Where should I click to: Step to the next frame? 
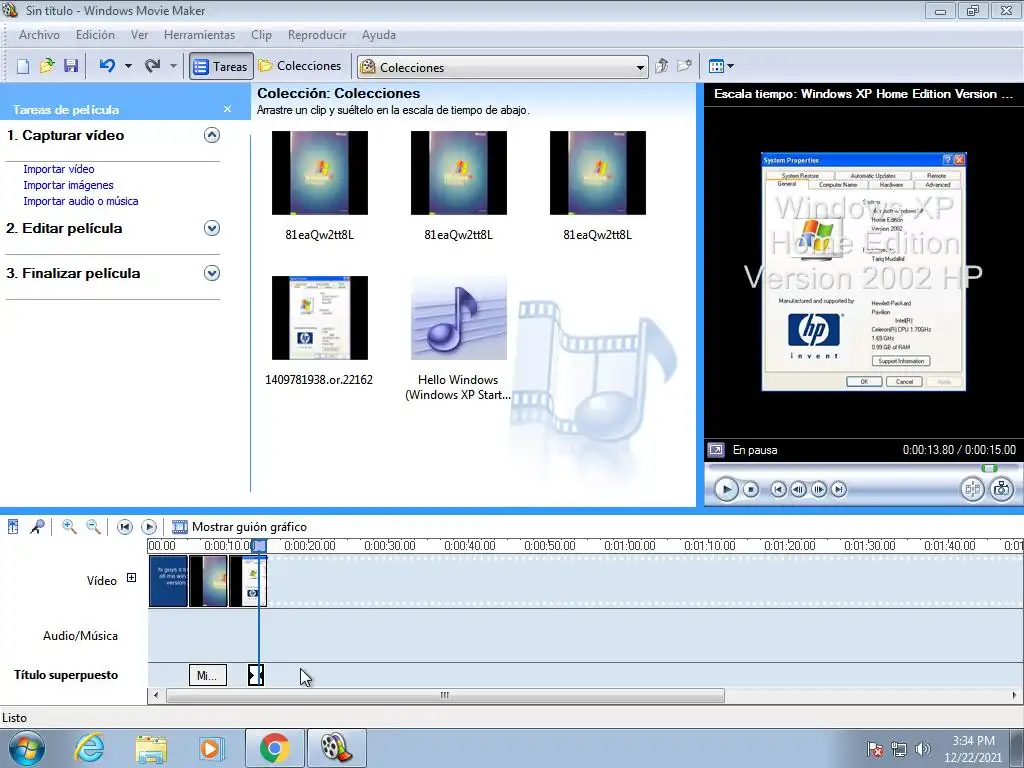(818, 489)
